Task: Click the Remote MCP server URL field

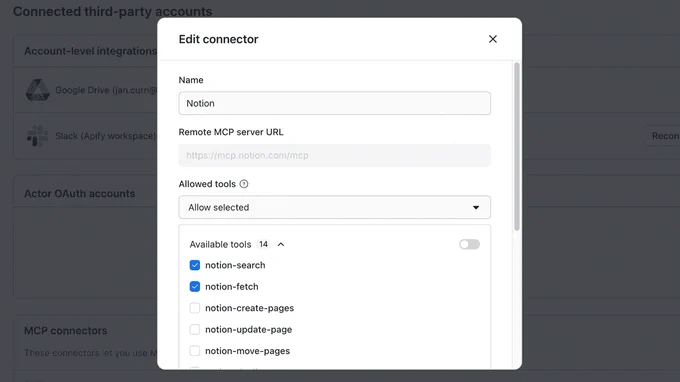Action: pyautogui.click(x=334, y=155)
